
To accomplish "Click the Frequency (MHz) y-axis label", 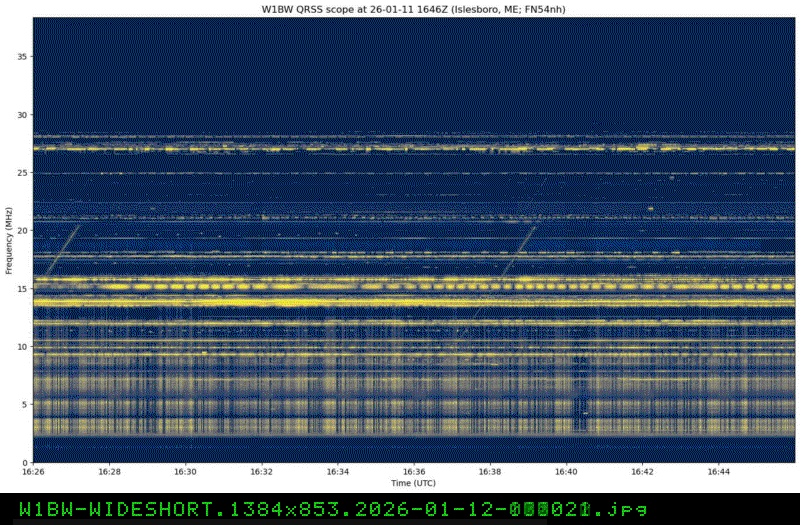I will tap(9, 239).
